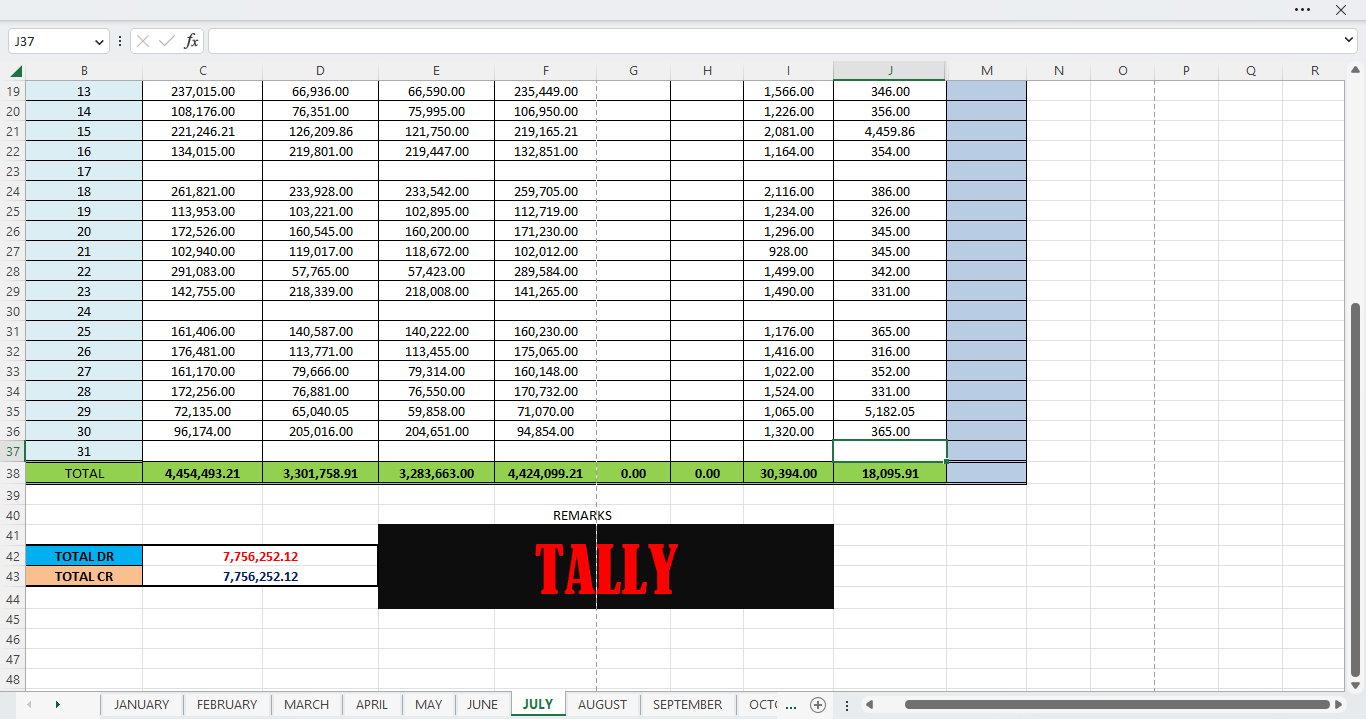Click previous sheet navigation arrow
The height and width of the screenshot is (720, 1366).
[x=29, y=705]
